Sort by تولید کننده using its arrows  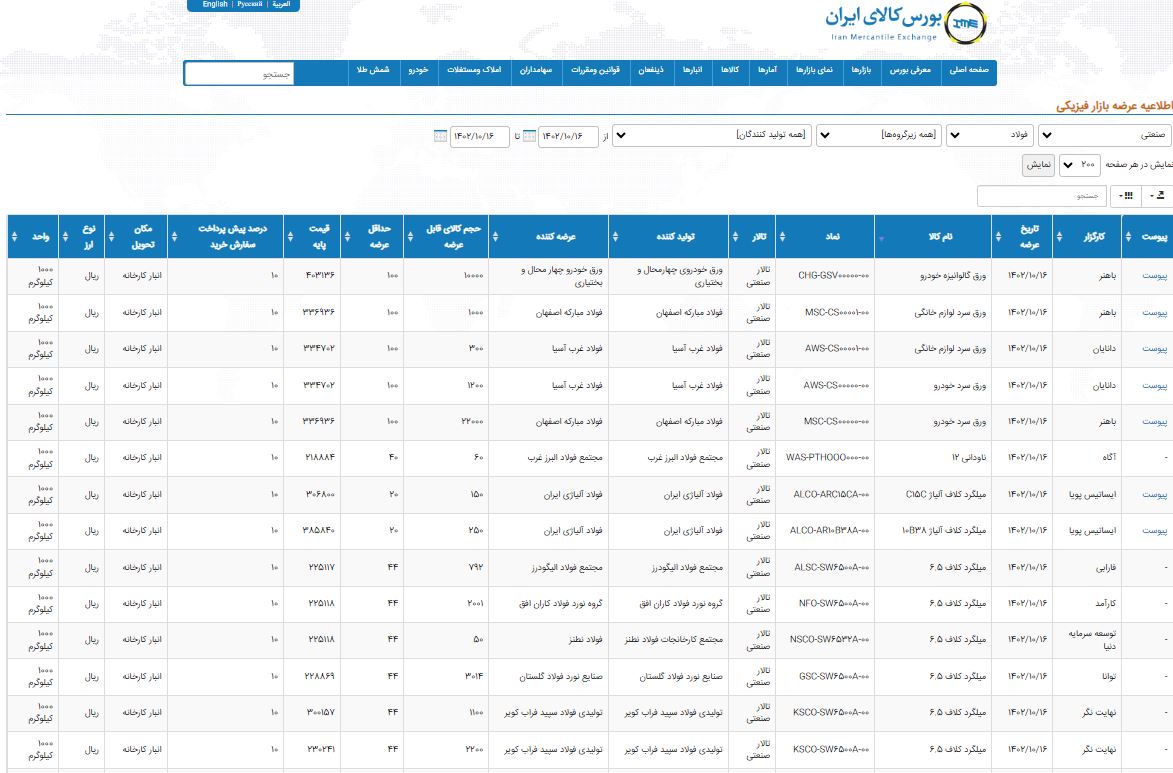coord(615,237)
